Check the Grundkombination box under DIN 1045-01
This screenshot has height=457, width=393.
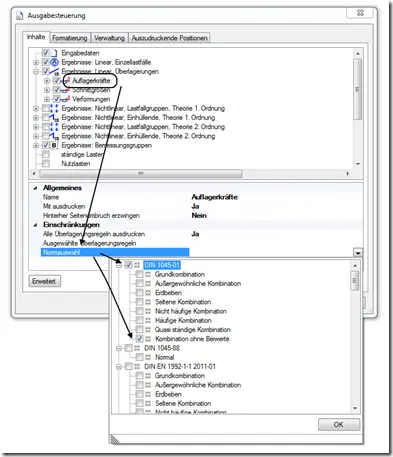[x=139, y=274]
